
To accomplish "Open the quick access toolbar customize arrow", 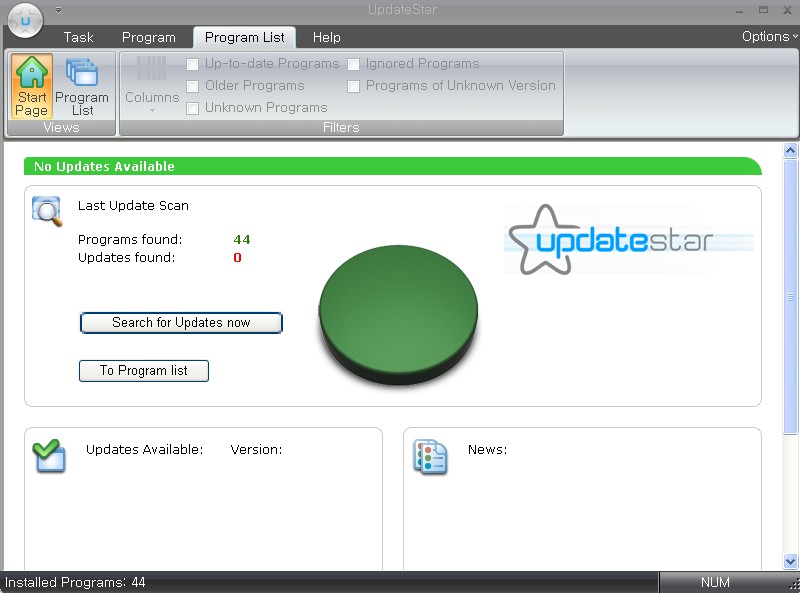I will coord(59,10).
